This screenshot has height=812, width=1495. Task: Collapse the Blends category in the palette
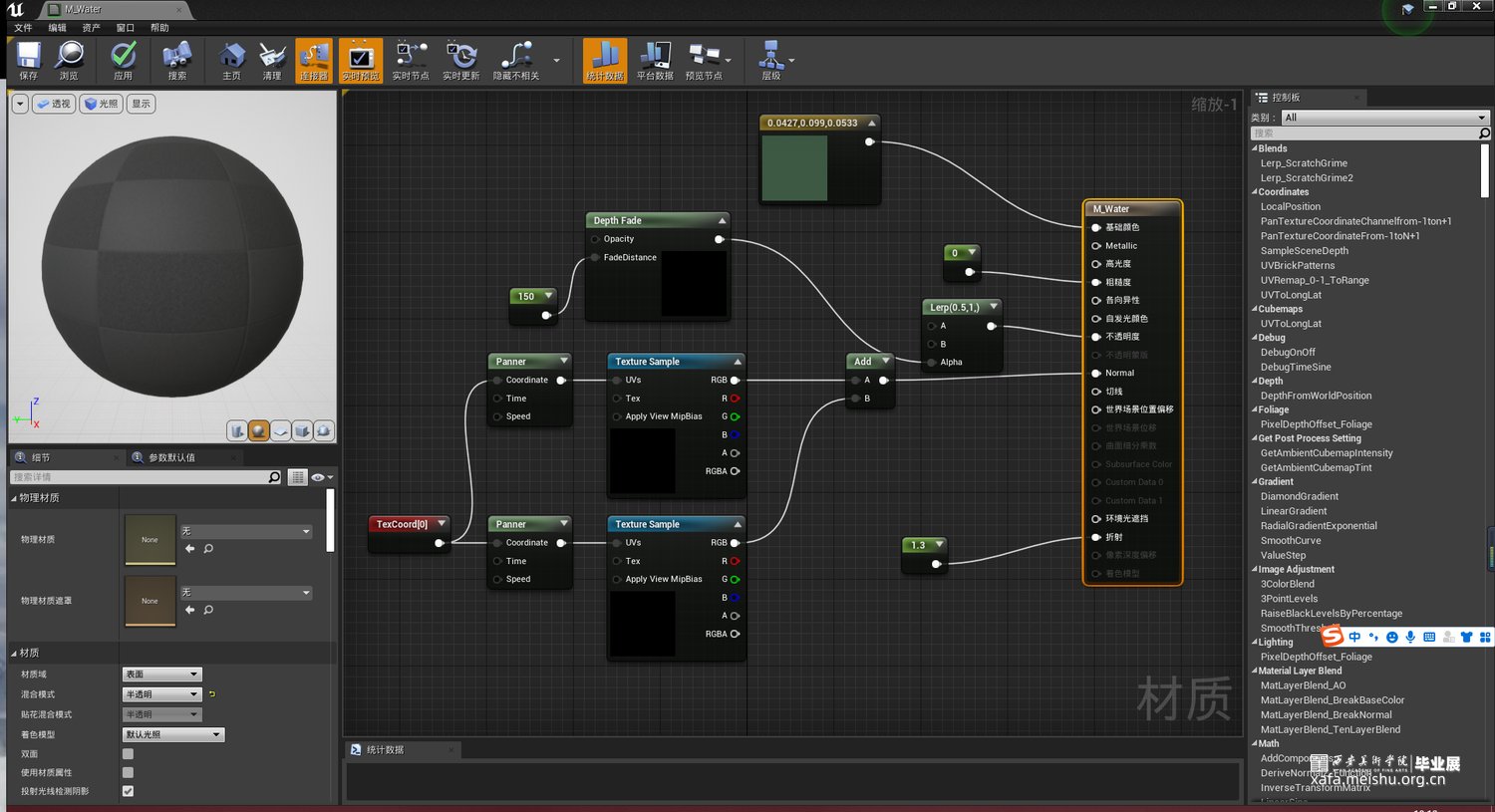[x=1255, y=148]
